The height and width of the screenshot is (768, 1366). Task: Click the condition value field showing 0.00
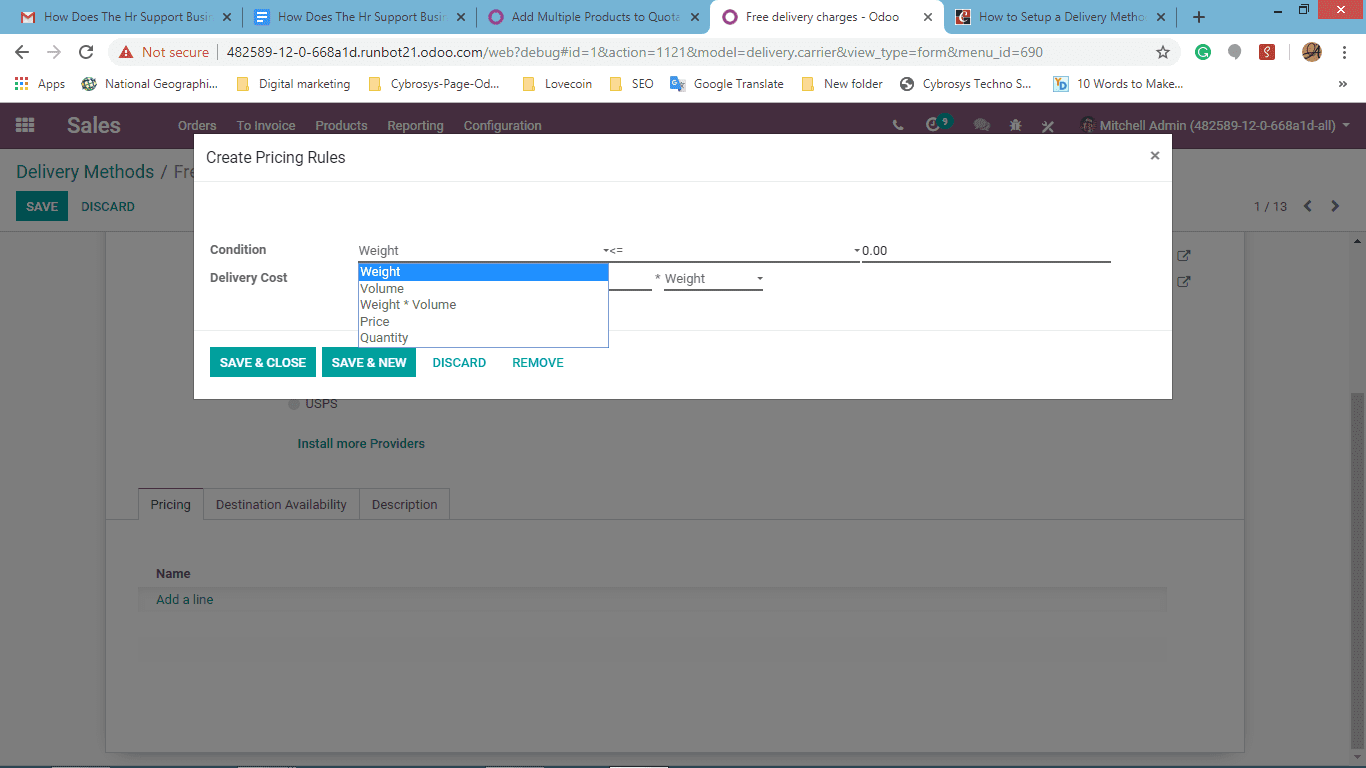986,251
